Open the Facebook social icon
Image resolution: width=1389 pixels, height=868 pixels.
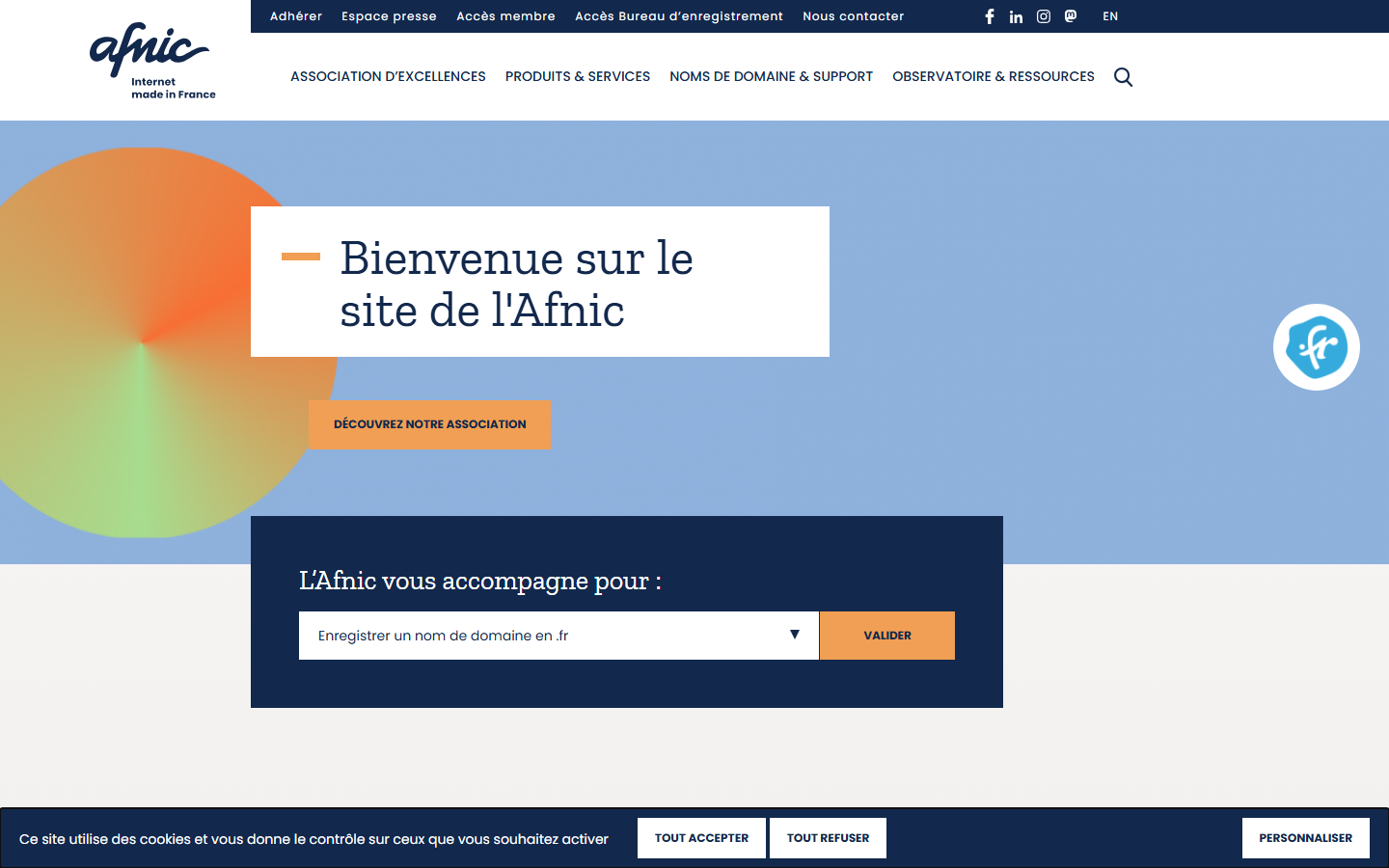[x=989, y=16]
